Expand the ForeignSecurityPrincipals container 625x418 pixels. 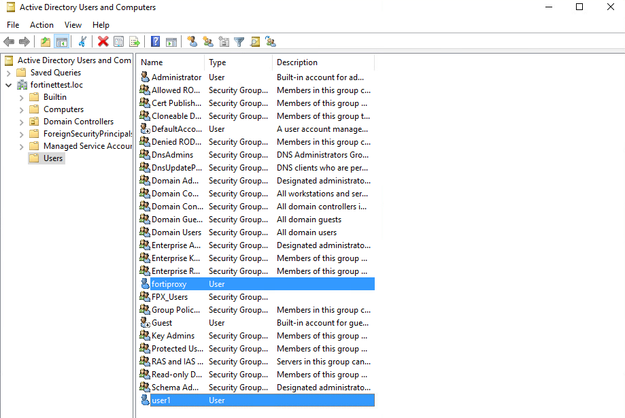tap(21, 134)
